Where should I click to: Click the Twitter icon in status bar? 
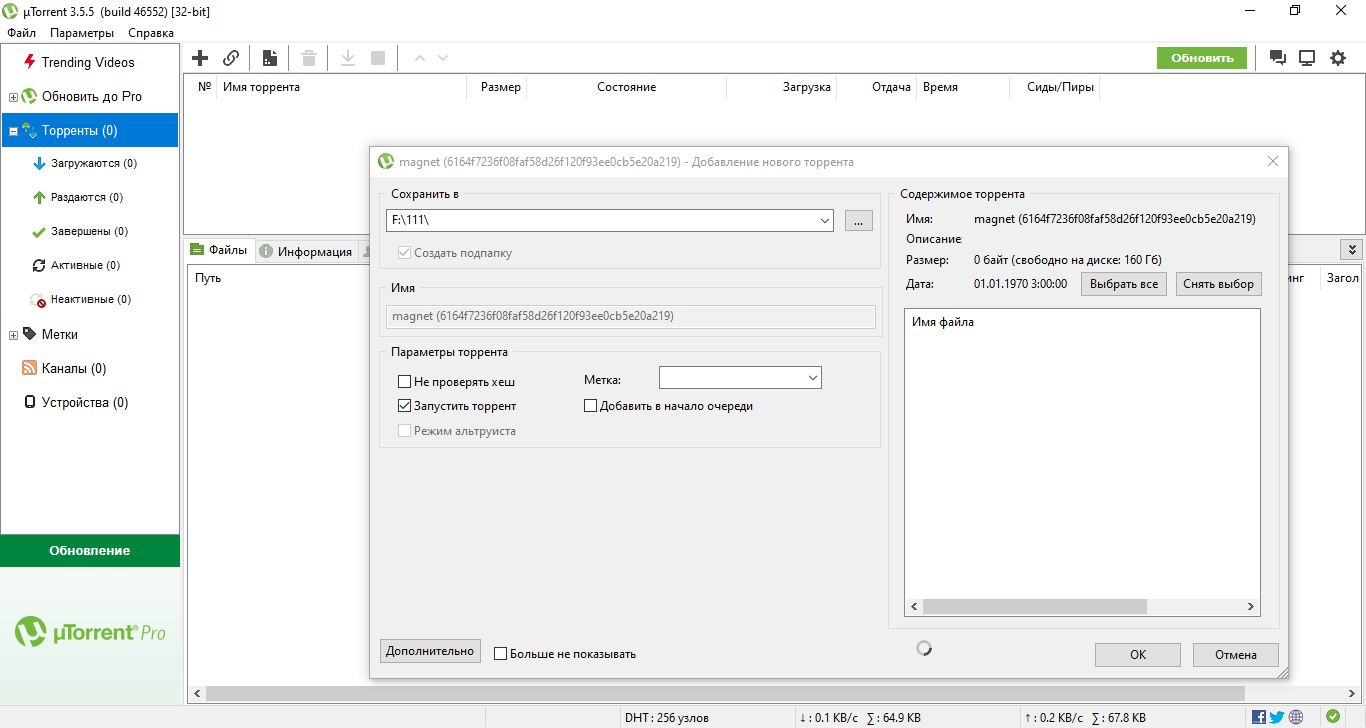1277,717
